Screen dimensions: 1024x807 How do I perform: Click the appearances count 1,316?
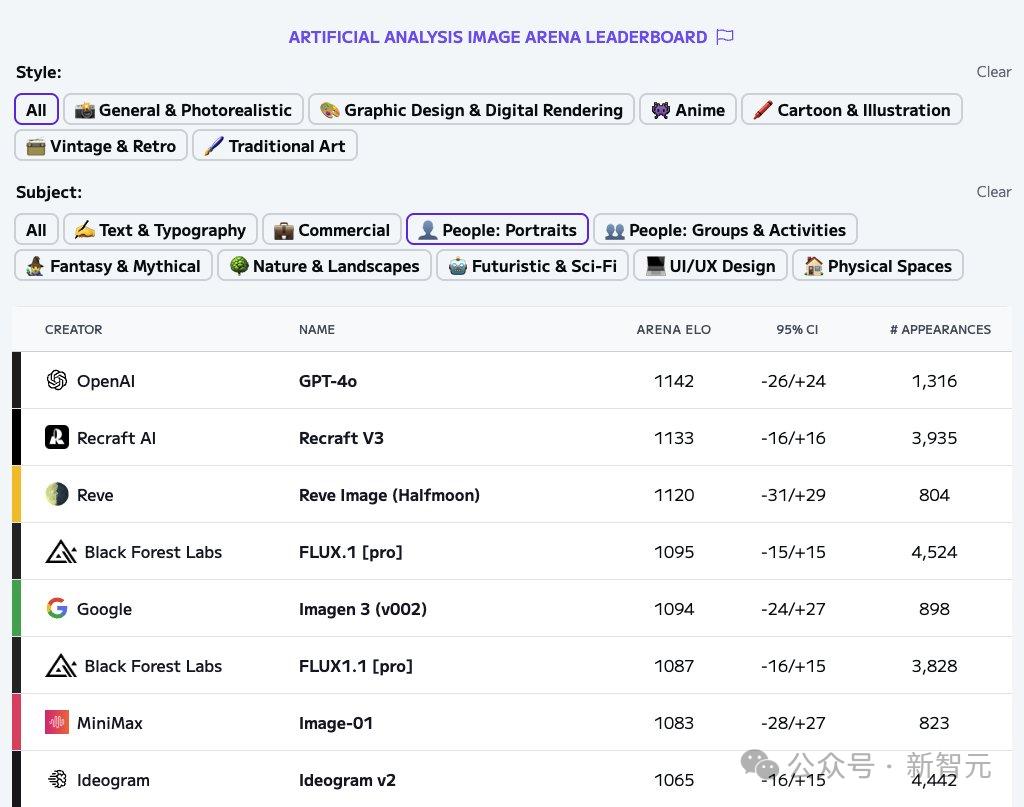click(x=935, y=381)
